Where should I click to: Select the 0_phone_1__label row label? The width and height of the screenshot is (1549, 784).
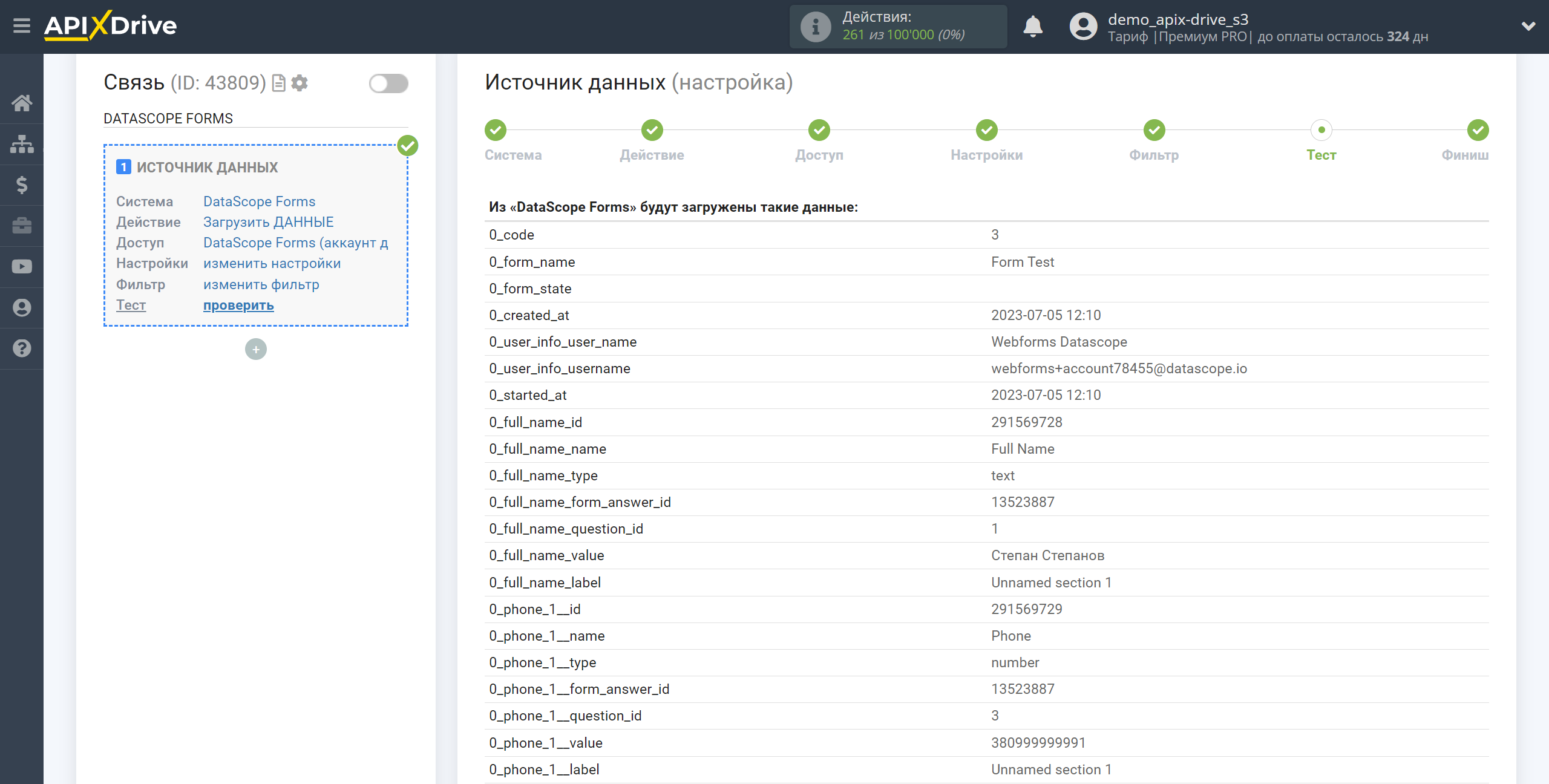(x=544, y=769)
